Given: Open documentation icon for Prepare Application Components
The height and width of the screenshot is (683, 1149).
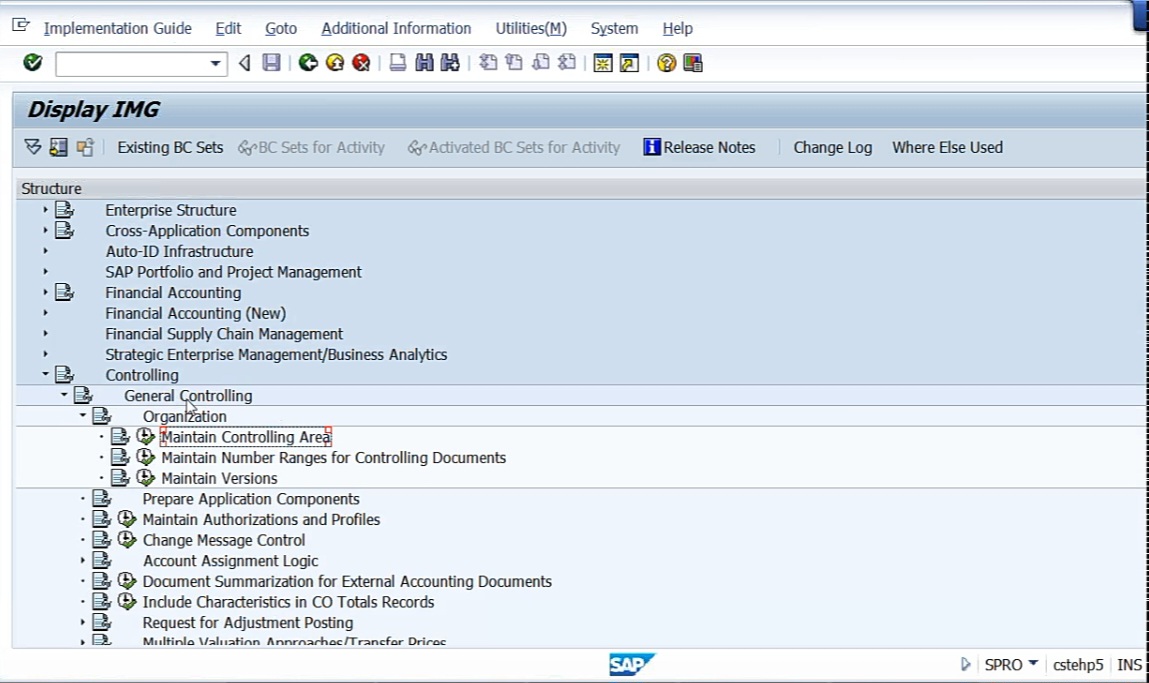Looking at the screenshot, I should (101, 498).
